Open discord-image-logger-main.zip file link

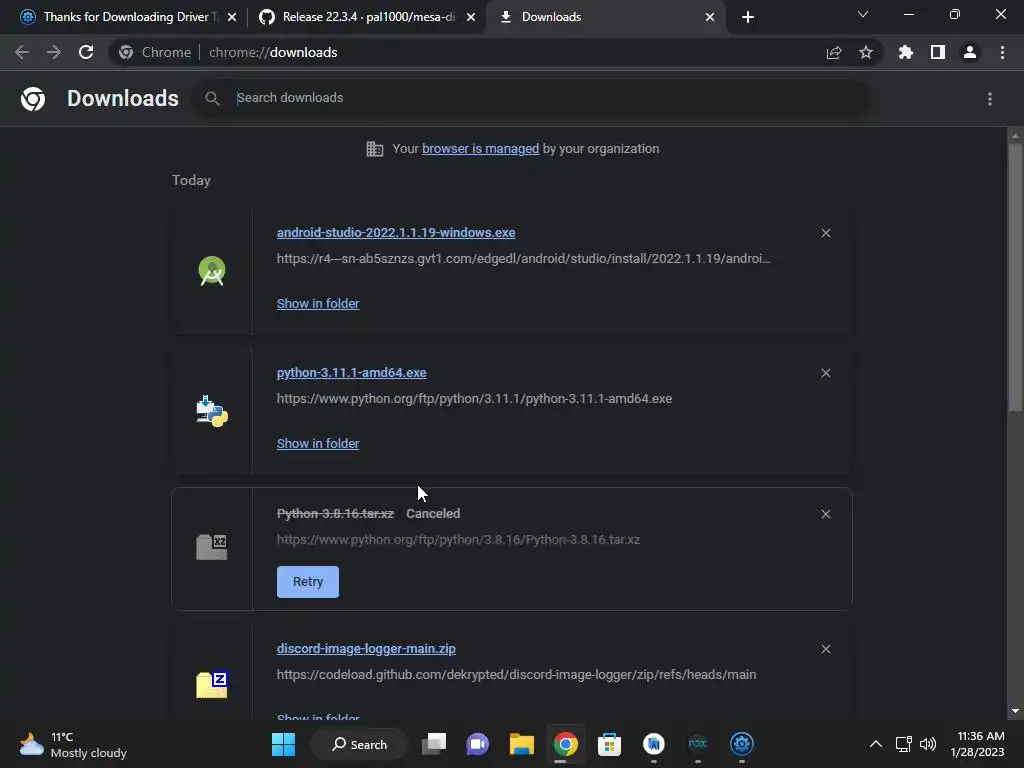366,648
